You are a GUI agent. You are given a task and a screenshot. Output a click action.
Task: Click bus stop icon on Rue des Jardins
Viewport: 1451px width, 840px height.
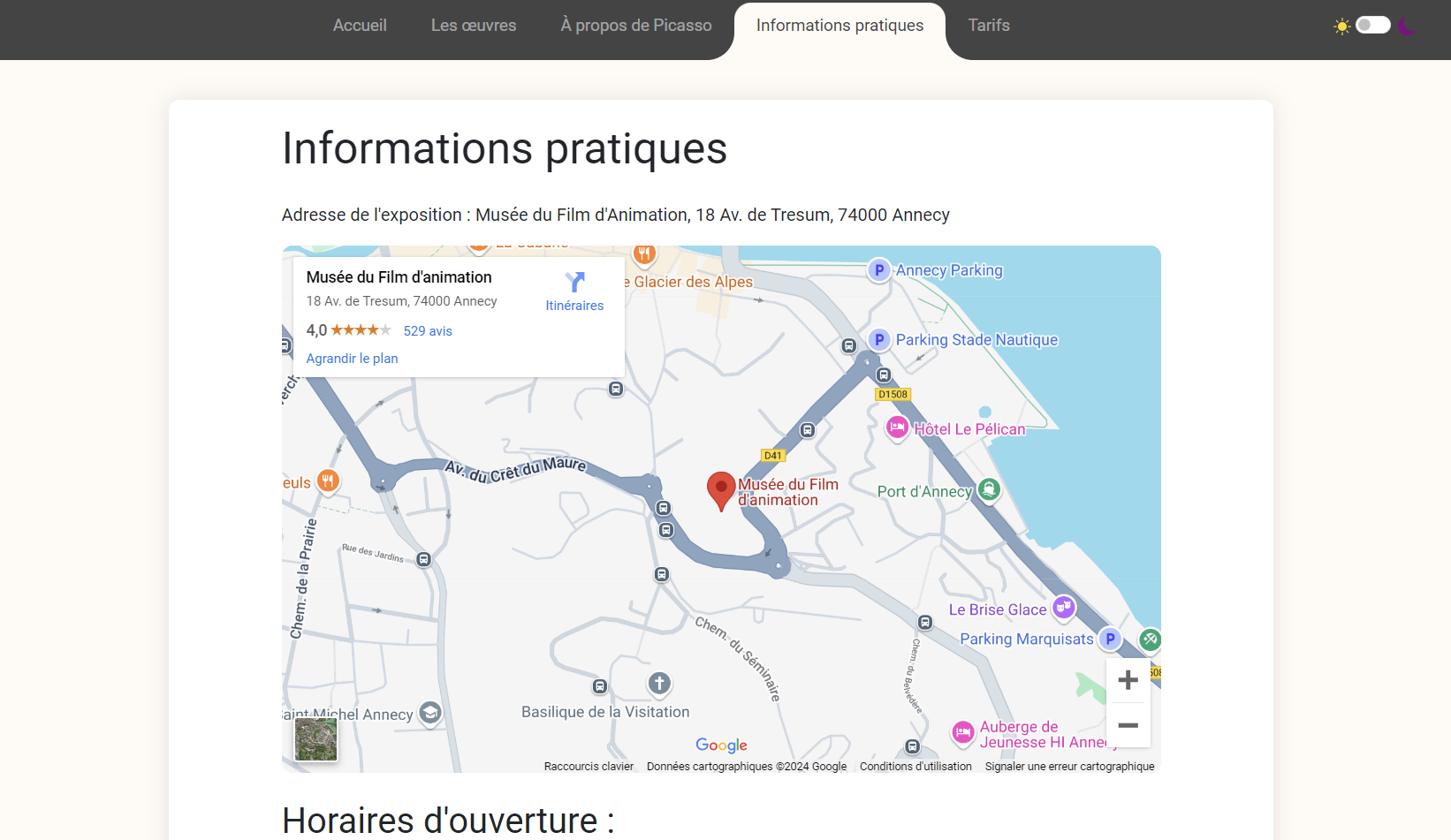(423, 559)
